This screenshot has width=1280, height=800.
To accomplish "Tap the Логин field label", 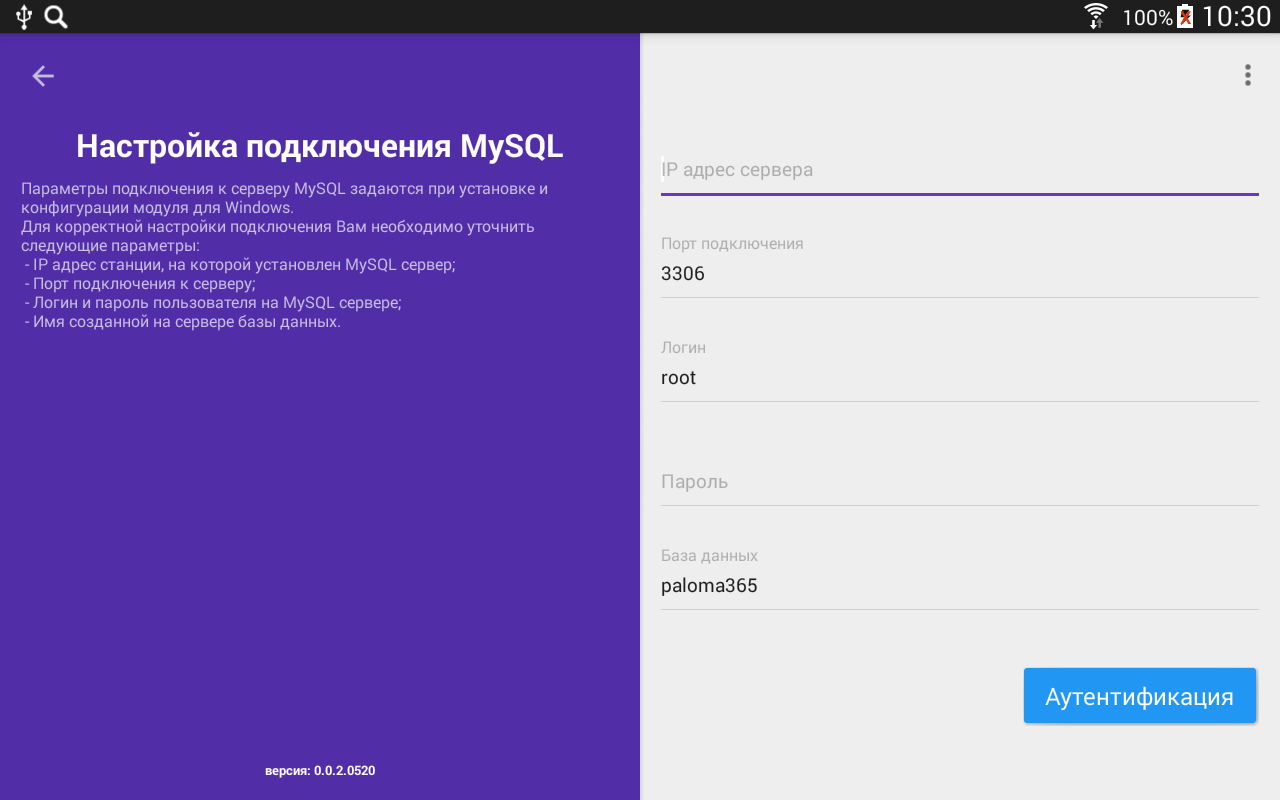I will coord(683,347).
